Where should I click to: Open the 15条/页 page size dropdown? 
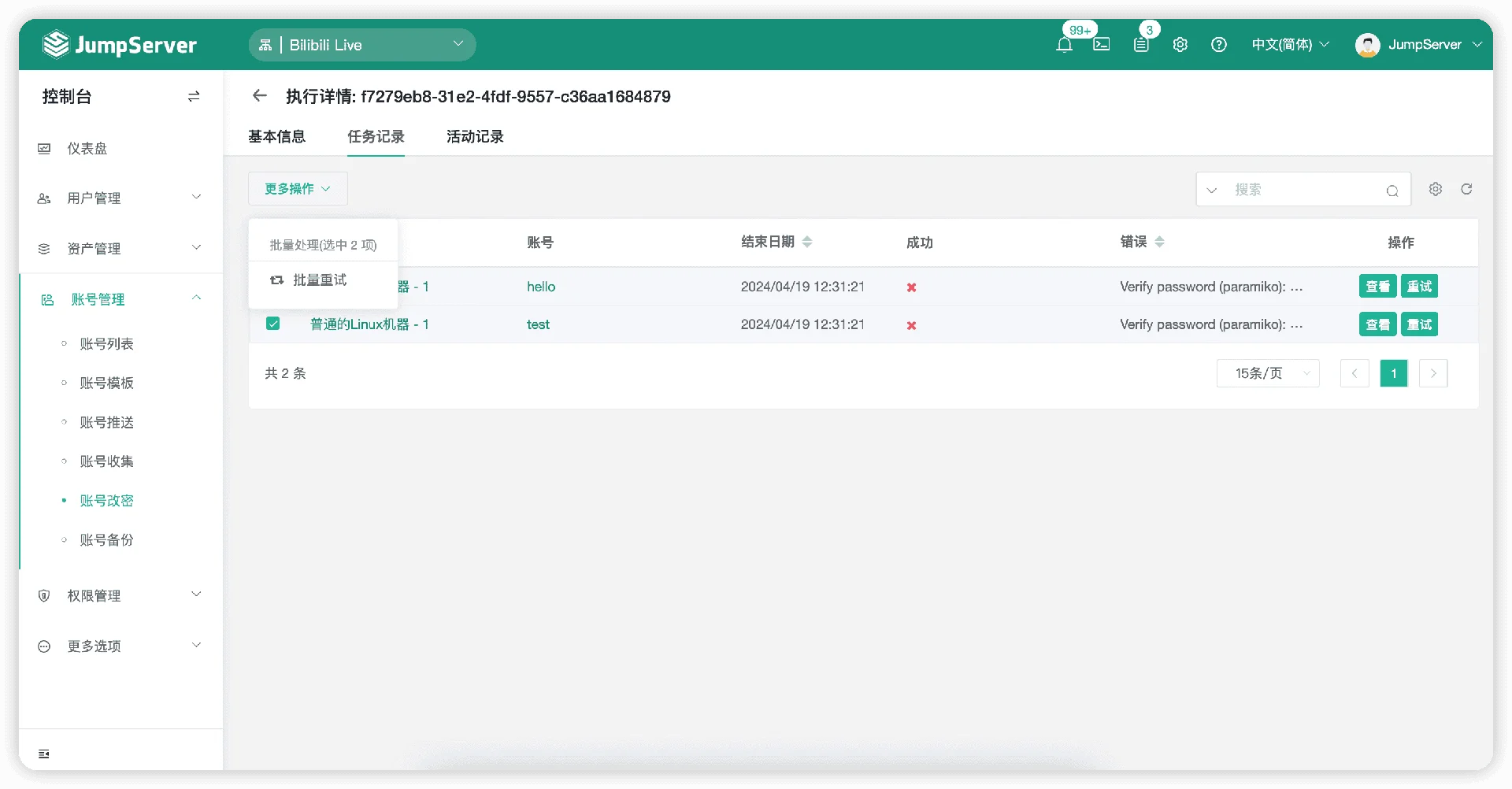tap(1268, 373)
